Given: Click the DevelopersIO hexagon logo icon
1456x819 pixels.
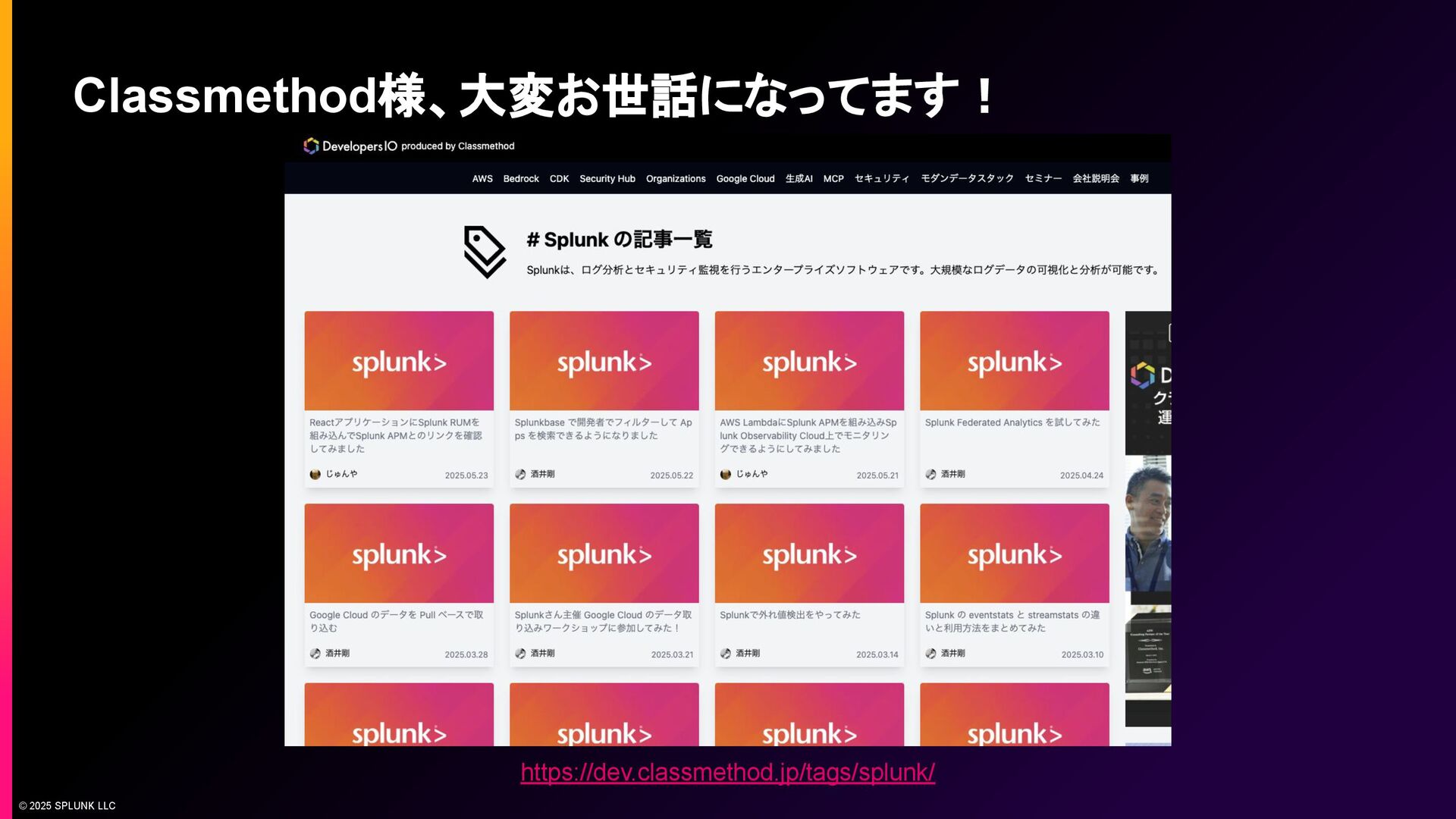Looking at the screenshot, I should tap(311, 146).
